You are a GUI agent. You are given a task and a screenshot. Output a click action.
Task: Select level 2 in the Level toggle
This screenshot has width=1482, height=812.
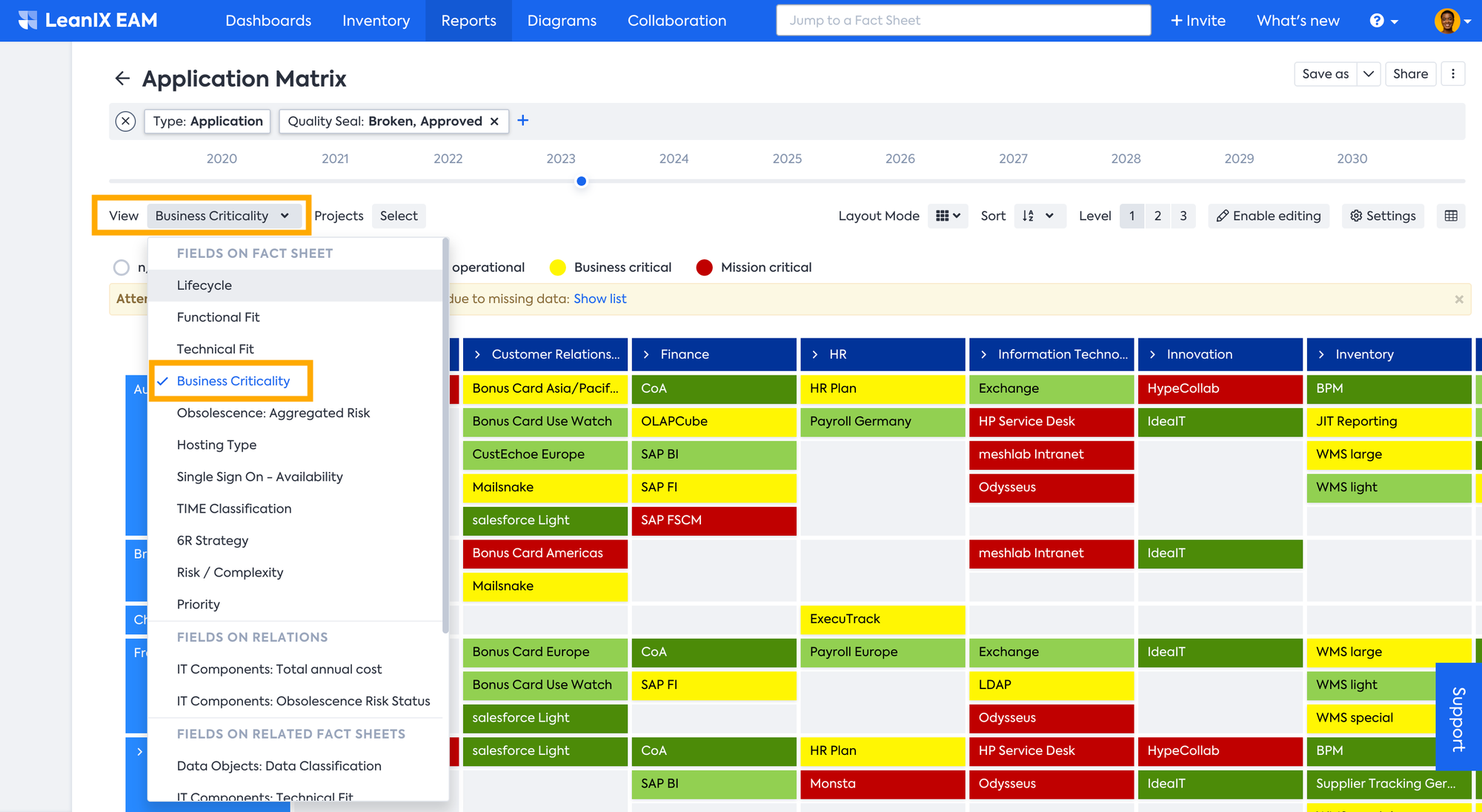tap(1157, 216)
